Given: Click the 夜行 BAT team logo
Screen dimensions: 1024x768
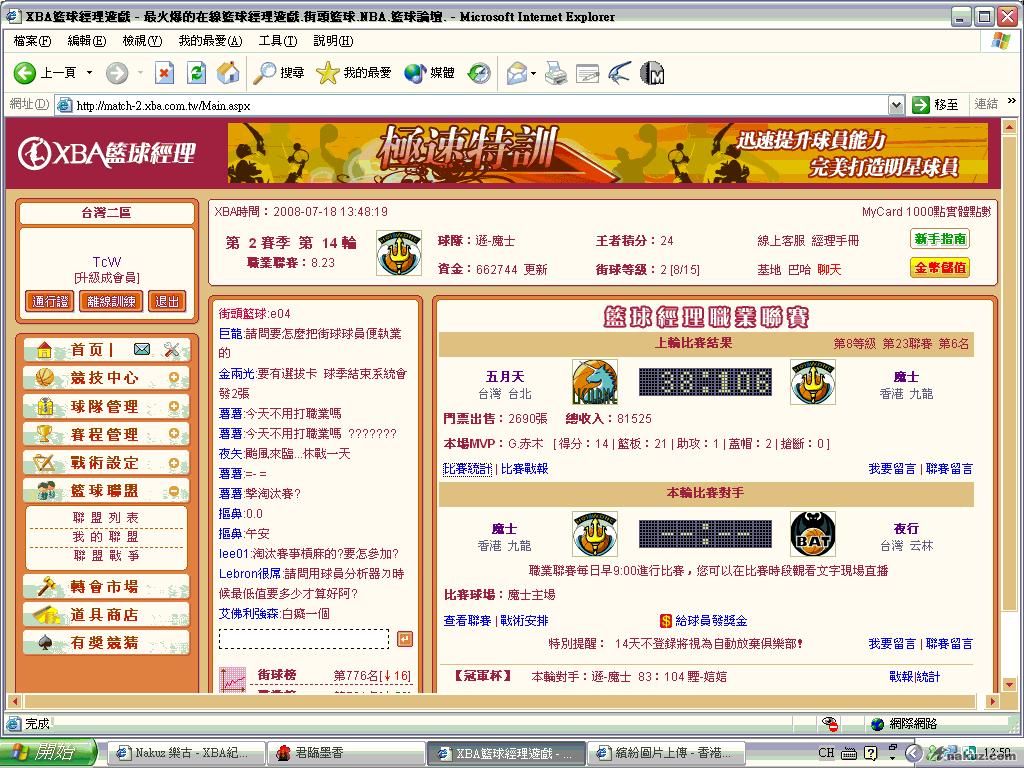Looking at the screenshot, I should click(812, 534).
